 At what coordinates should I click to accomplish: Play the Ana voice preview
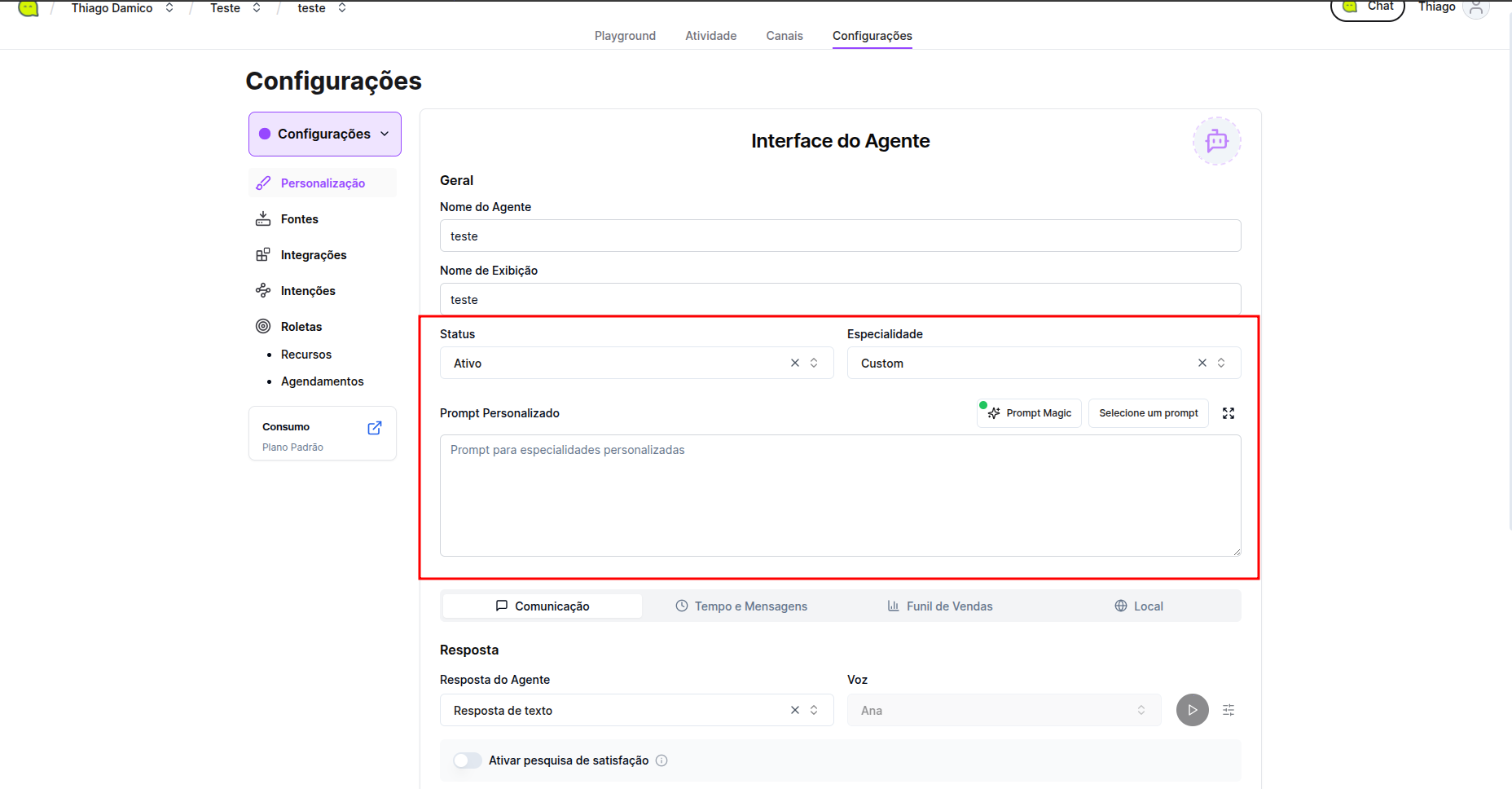[1192, 710]
